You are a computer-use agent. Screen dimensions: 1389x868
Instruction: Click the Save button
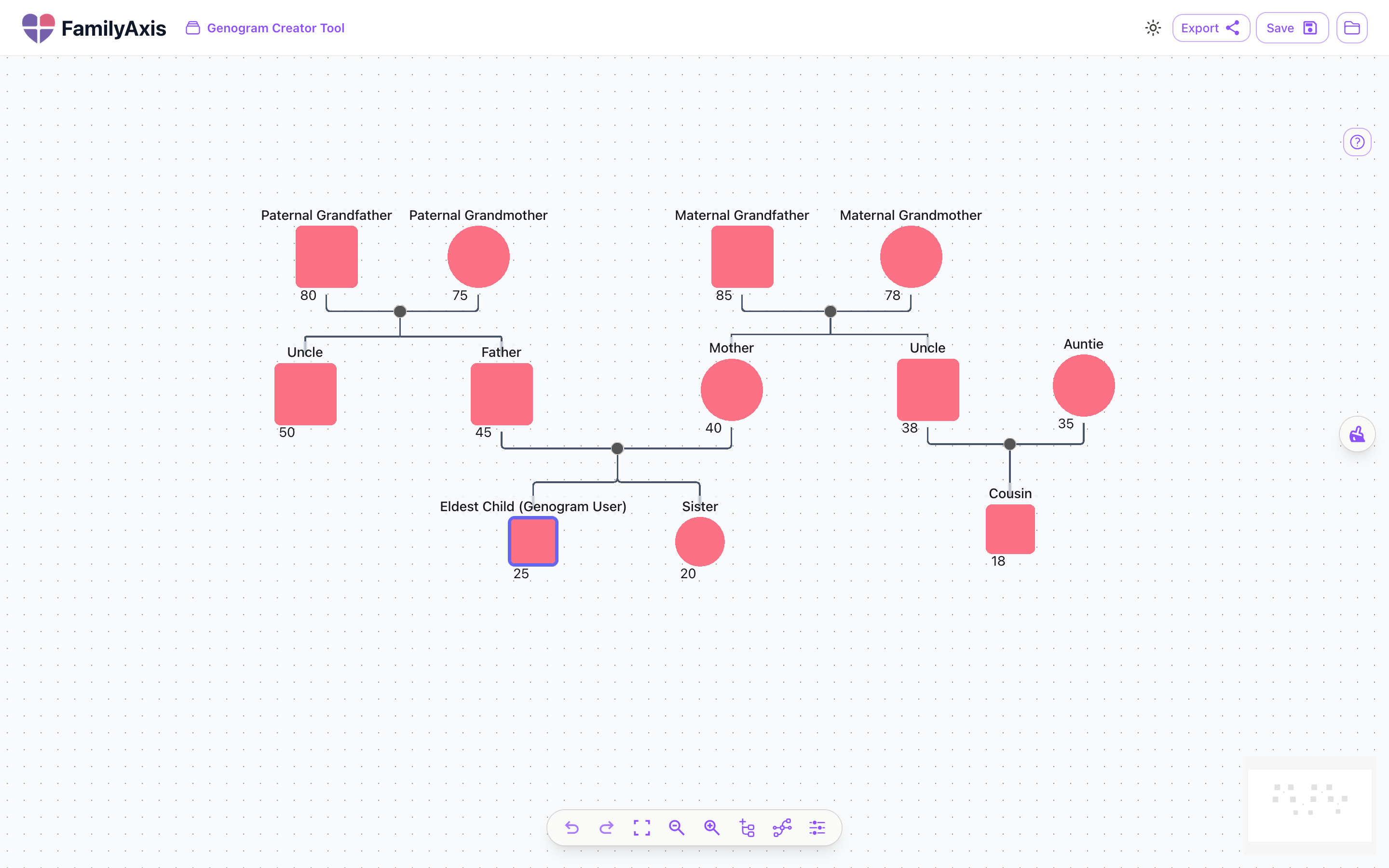(1292, 28)
